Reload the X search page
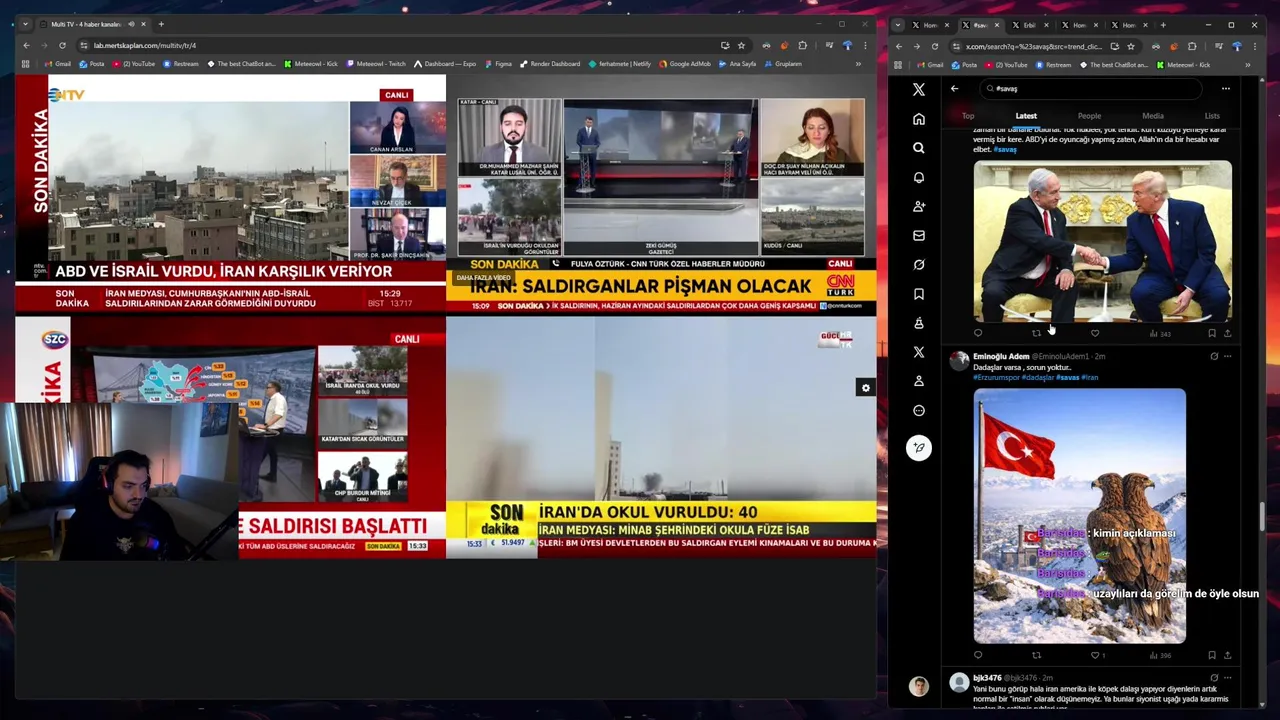 coord(935,46)
